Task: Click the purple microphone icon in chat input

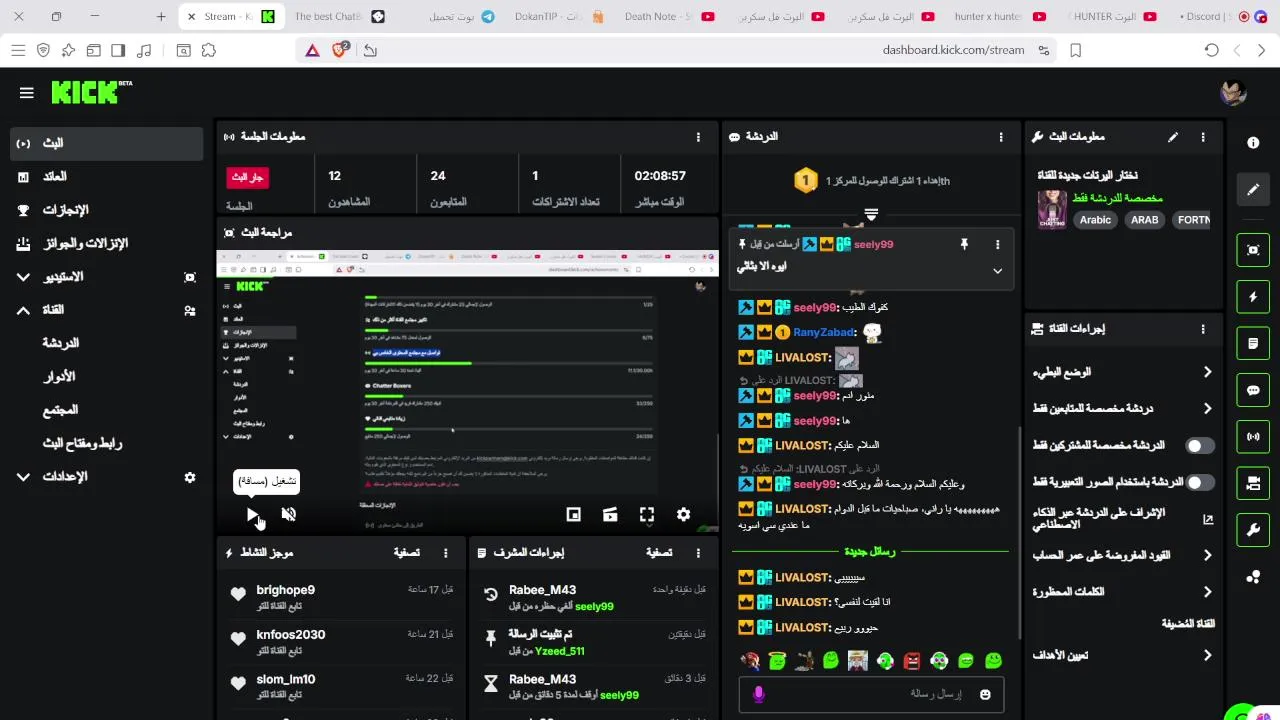Action: 759,694
